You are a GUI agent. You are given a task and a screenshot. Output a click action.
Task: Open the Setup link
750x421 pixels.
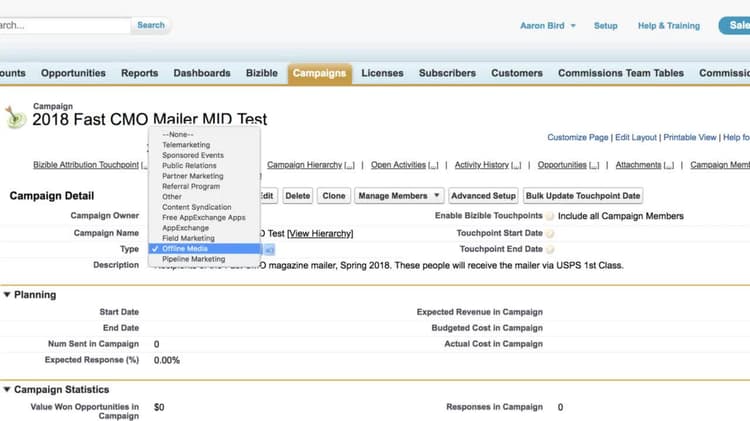coord(606,26)
